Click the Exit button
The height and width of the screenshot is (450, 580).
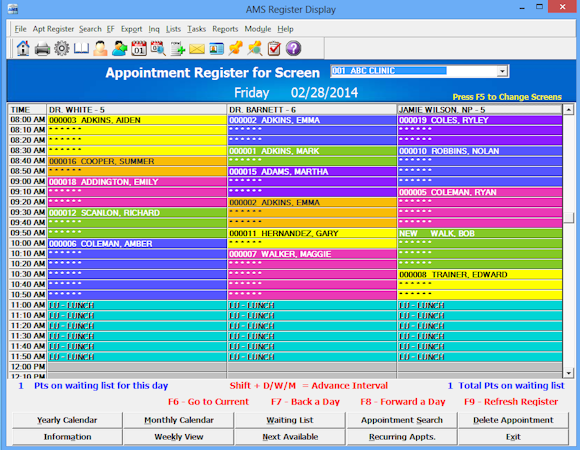coord(513,437)
